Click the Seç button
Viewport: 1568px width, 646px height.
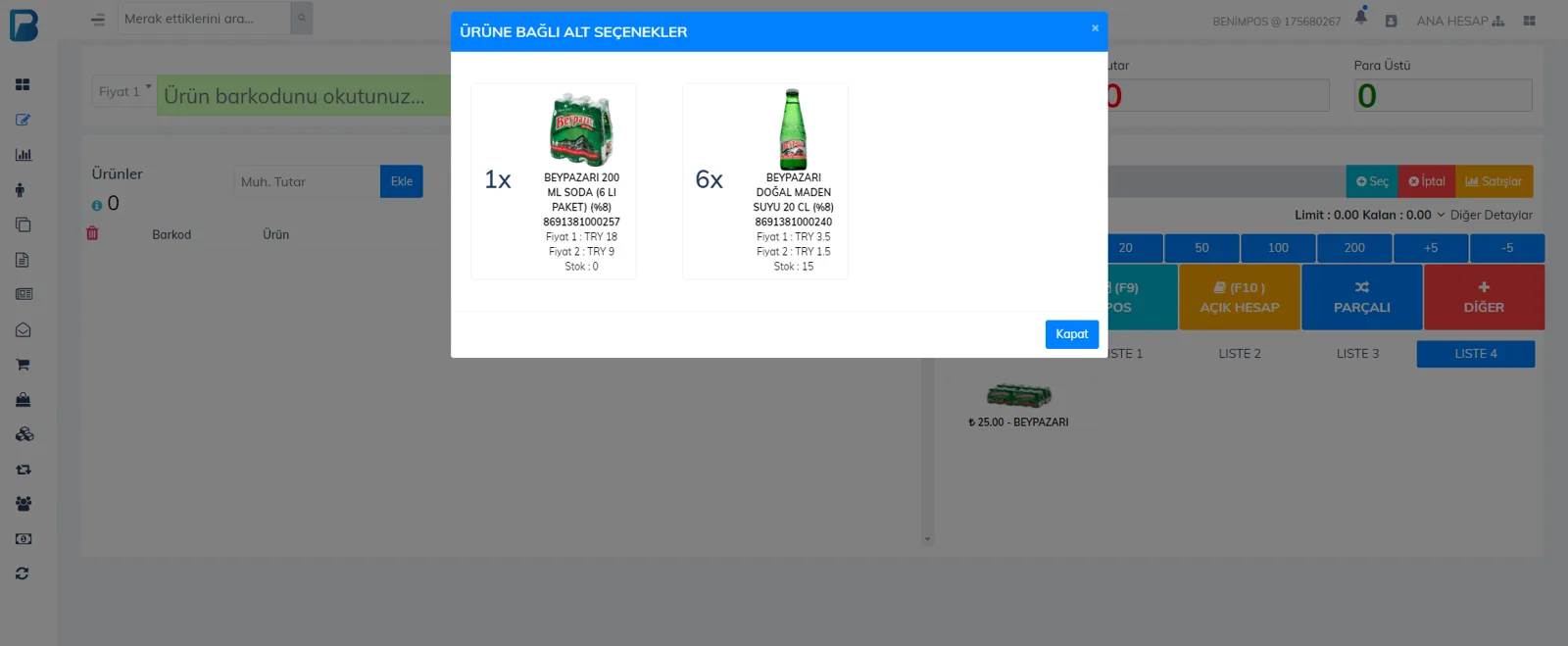(x=1372, y=181)
